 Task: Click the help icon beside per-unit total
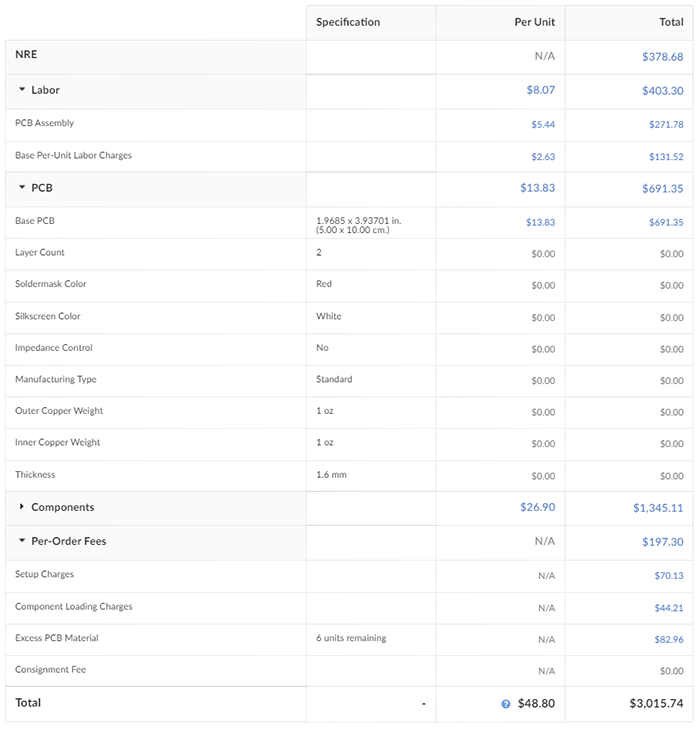[x=506, y=704]
